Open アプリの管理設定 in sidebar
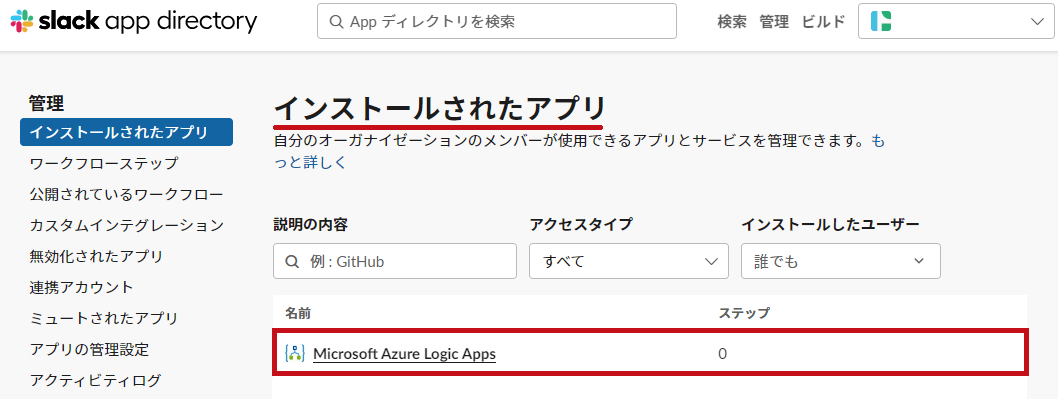The height and width of the screenshot is (399, 1058). click(89, 349)
